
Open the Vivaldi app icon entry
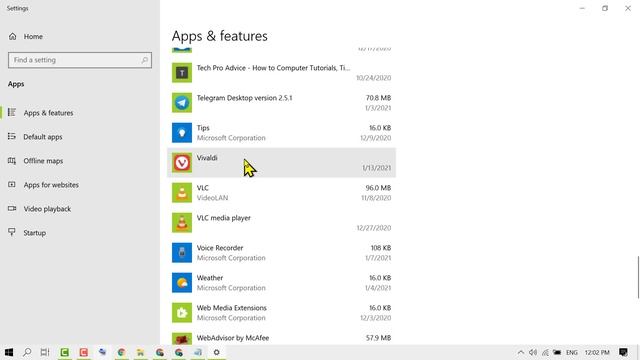(182, 163)
